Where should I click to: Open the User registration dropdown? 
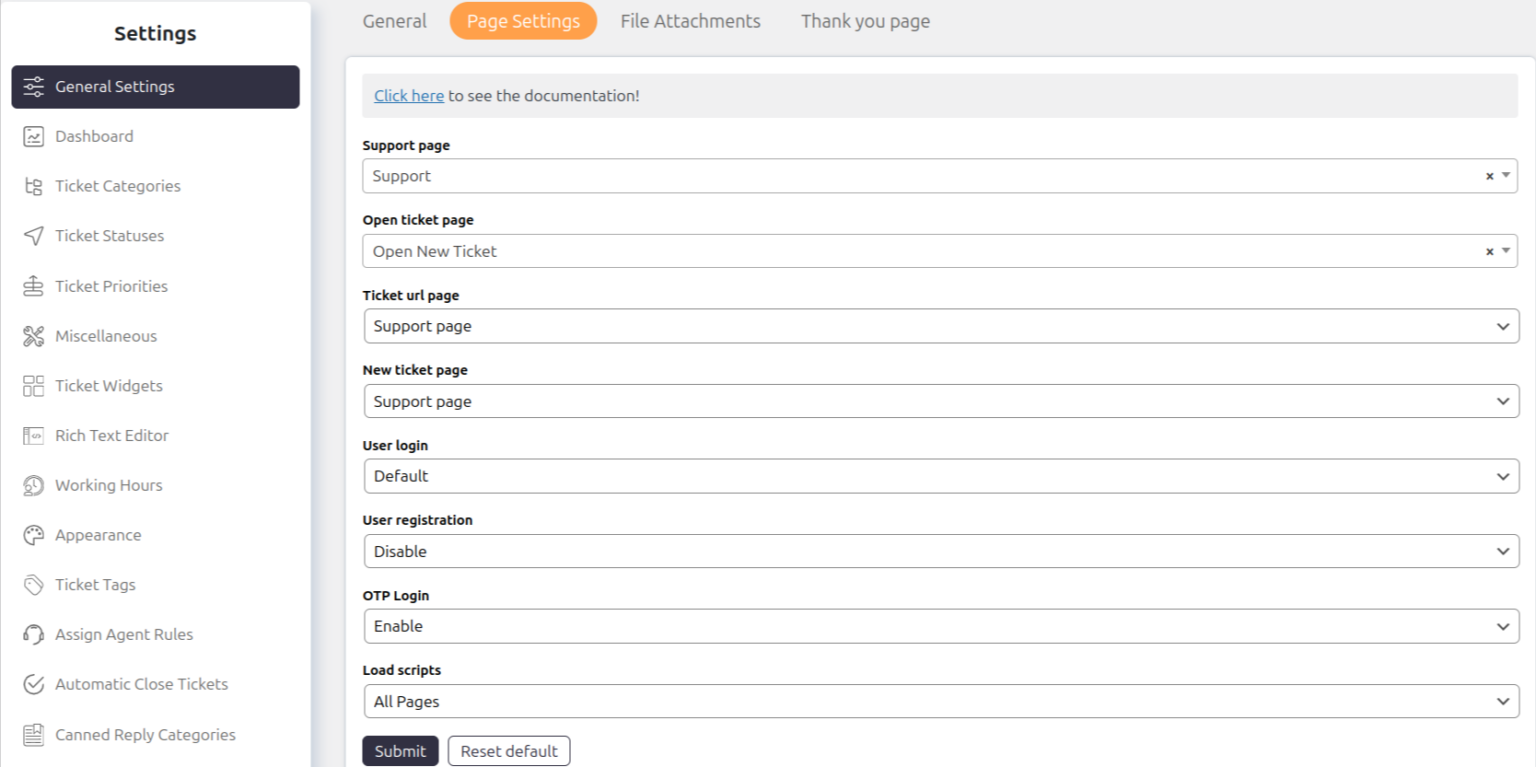pyautogui.click(x=940, y=551)
